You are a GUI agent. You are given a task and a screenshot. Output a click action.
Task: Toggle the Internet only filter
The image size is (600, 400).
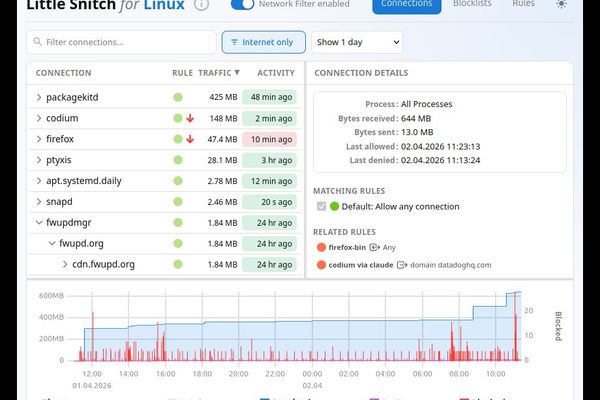click(264, 42)
